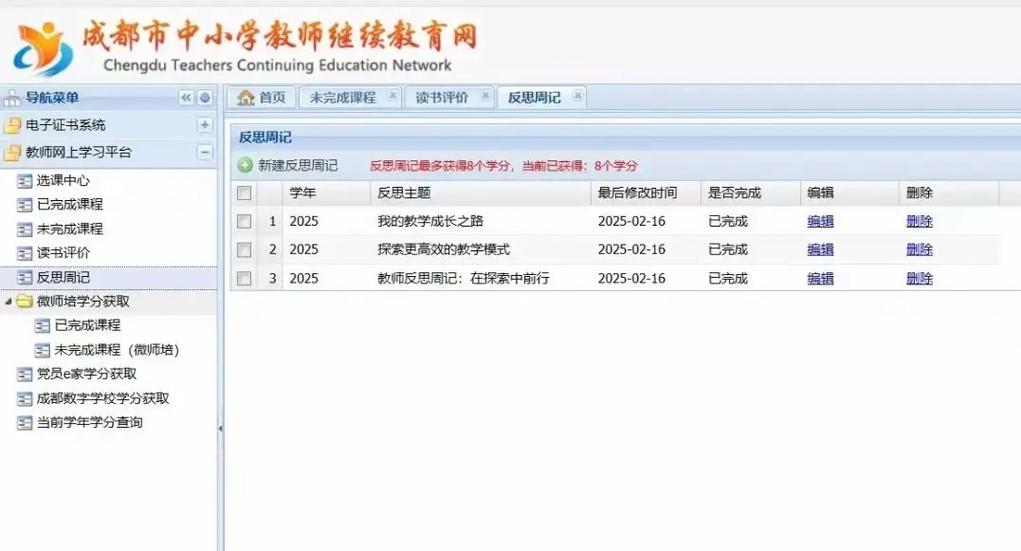
Task: Collapse navigation menu with double-arrow icon
Action: 186,98
